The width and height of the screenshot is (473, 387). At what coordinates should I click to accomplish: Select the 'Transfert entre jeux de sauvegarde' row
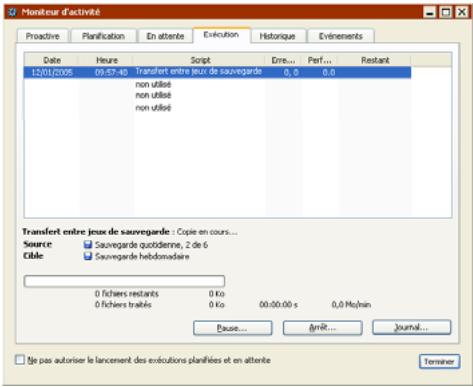click(217, 72)
